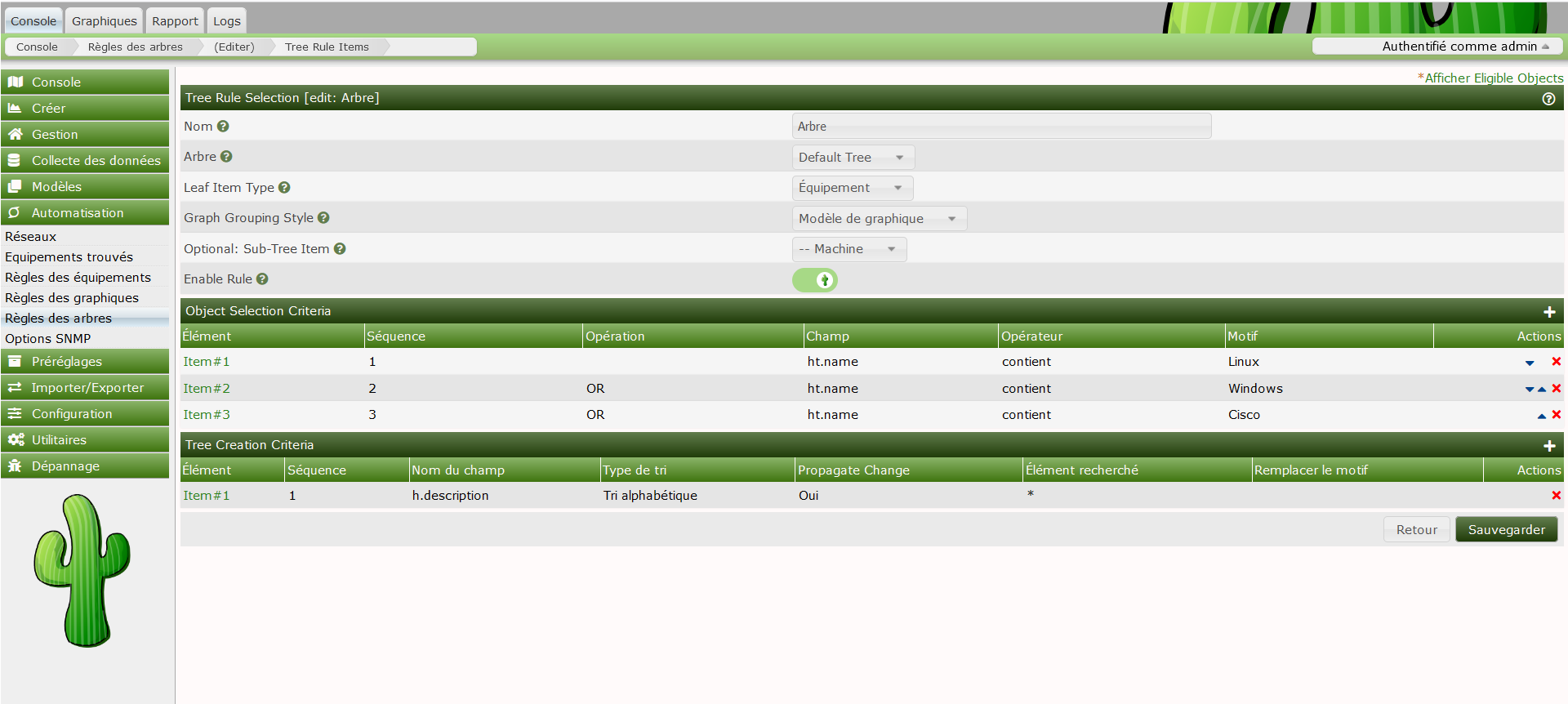Screen dimensions: 1568x704
Task: Click the add icon for Object Selection Criteria
Action: 1548,312
